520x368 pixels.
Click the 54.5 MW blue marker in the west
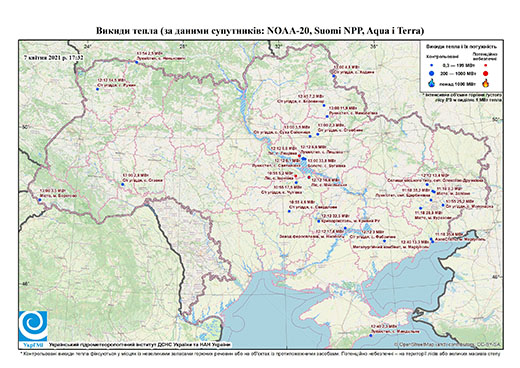(98, 89)
